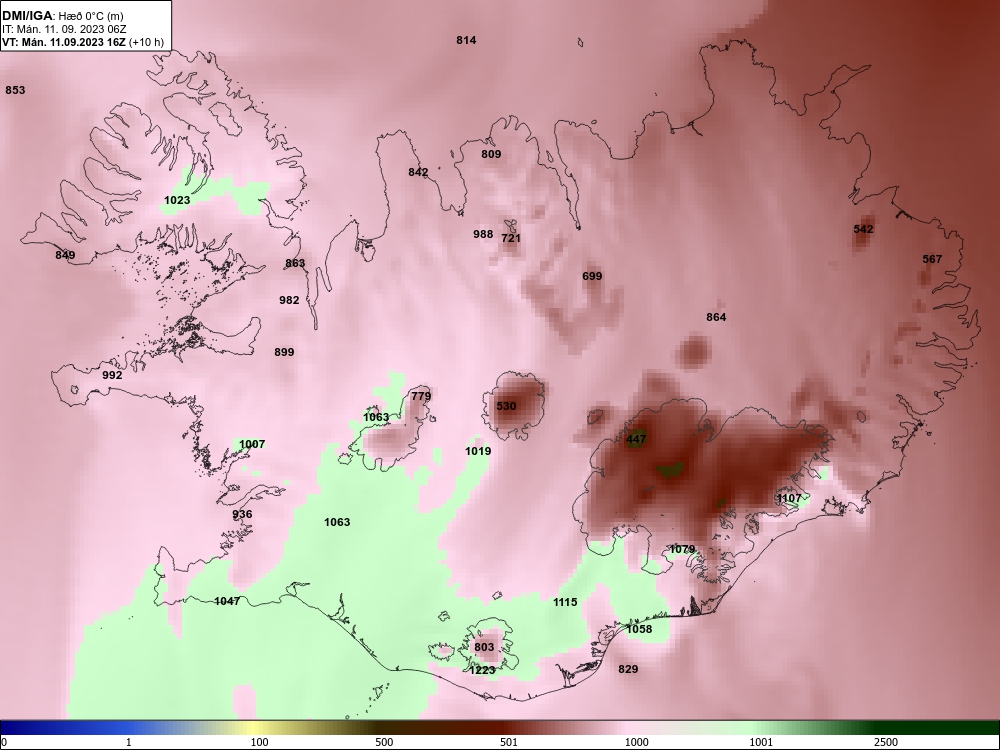Click the map value 542
Screen dimensions: 1000x750
coord(864,229)
